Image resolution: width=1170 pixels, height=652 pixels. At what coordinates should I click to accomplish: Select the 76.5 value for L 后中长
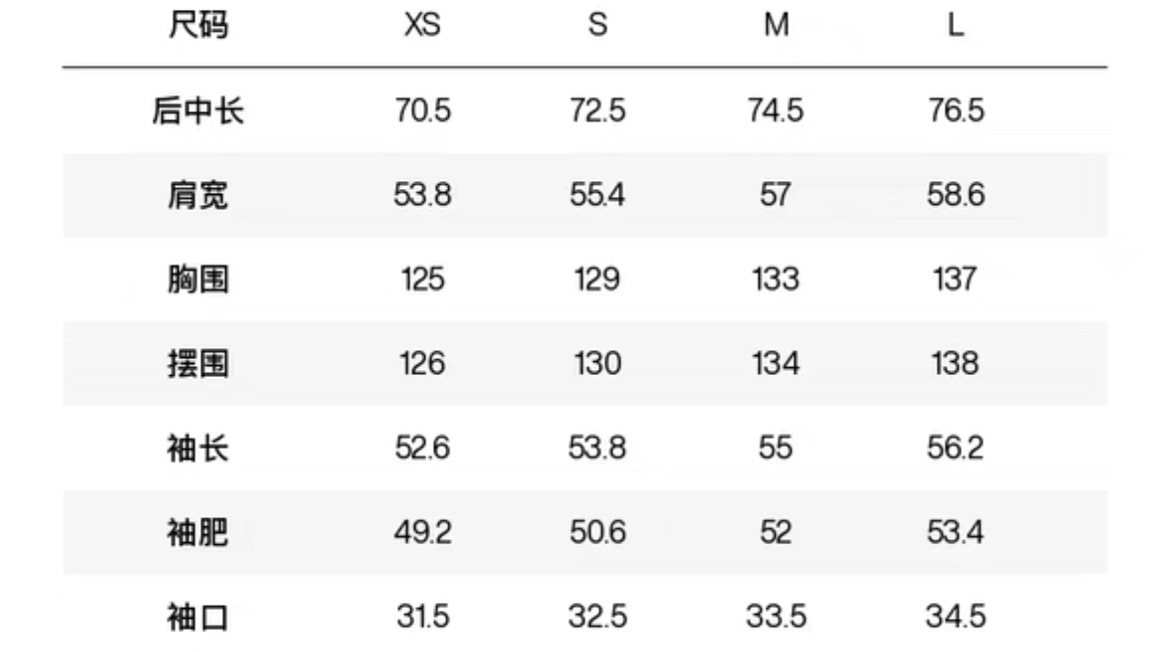(956, 110)
